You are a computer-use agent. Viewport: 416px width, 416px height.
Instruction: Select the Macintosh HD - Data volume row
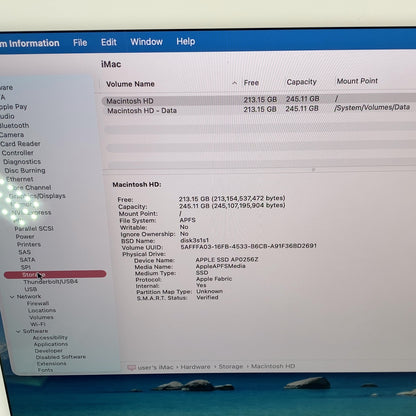tap(259, 109)
